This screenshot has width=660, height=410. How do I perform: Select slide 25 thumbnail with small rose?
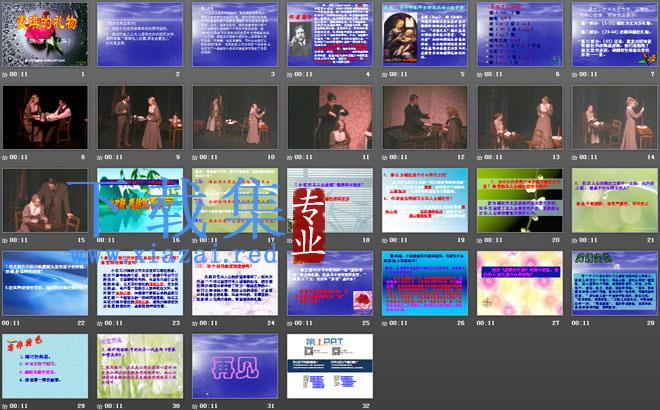point(330,283)
